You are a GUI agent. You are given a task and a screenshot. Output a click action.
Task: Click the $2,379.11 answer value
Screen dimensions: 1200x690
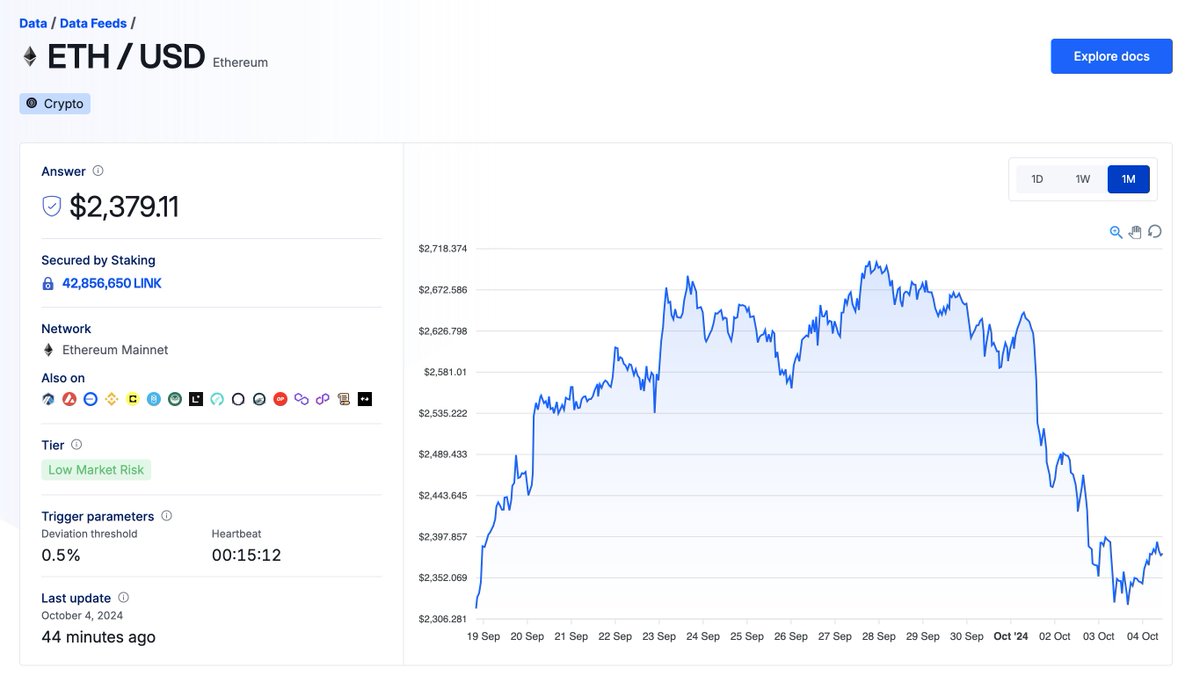[x=124, y=207]
